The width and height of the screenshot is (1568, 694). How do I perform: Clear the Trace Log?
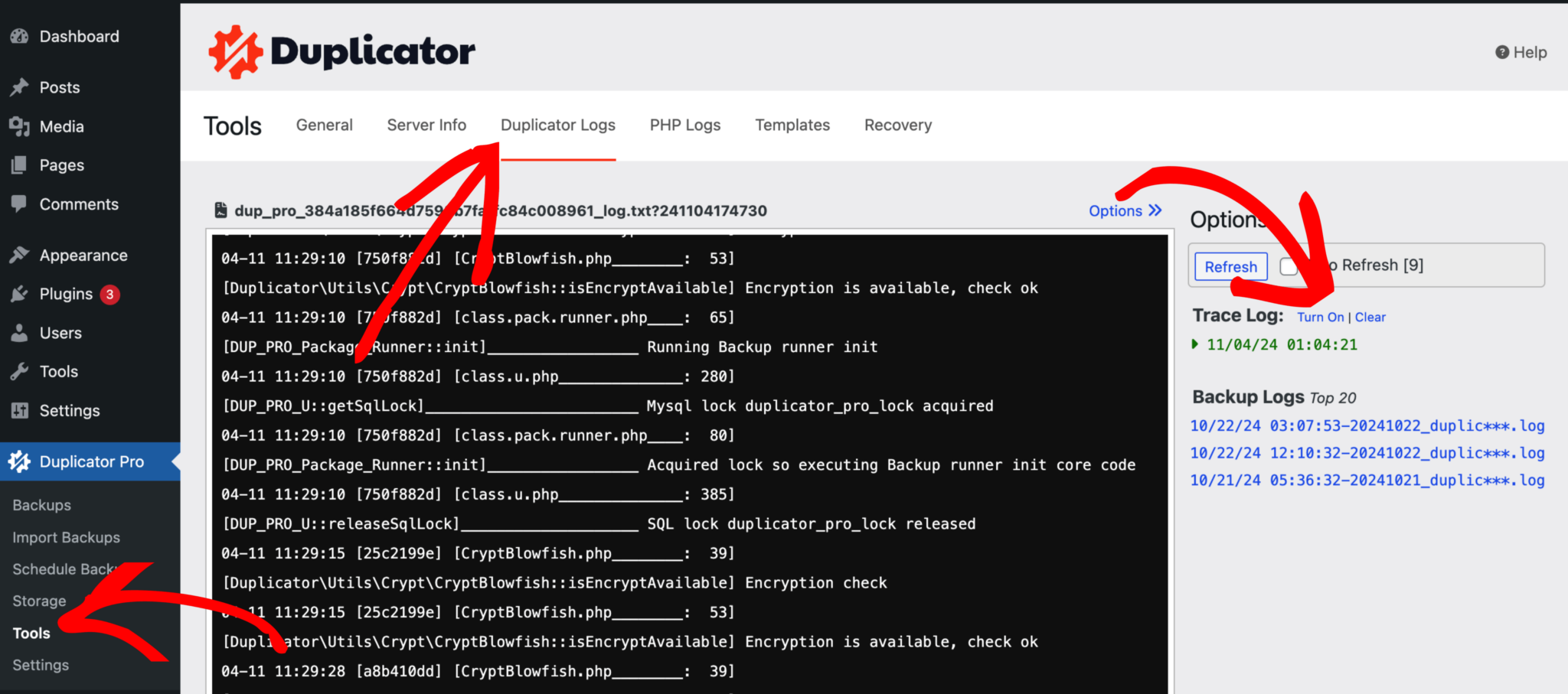[x=1370, y=316]
